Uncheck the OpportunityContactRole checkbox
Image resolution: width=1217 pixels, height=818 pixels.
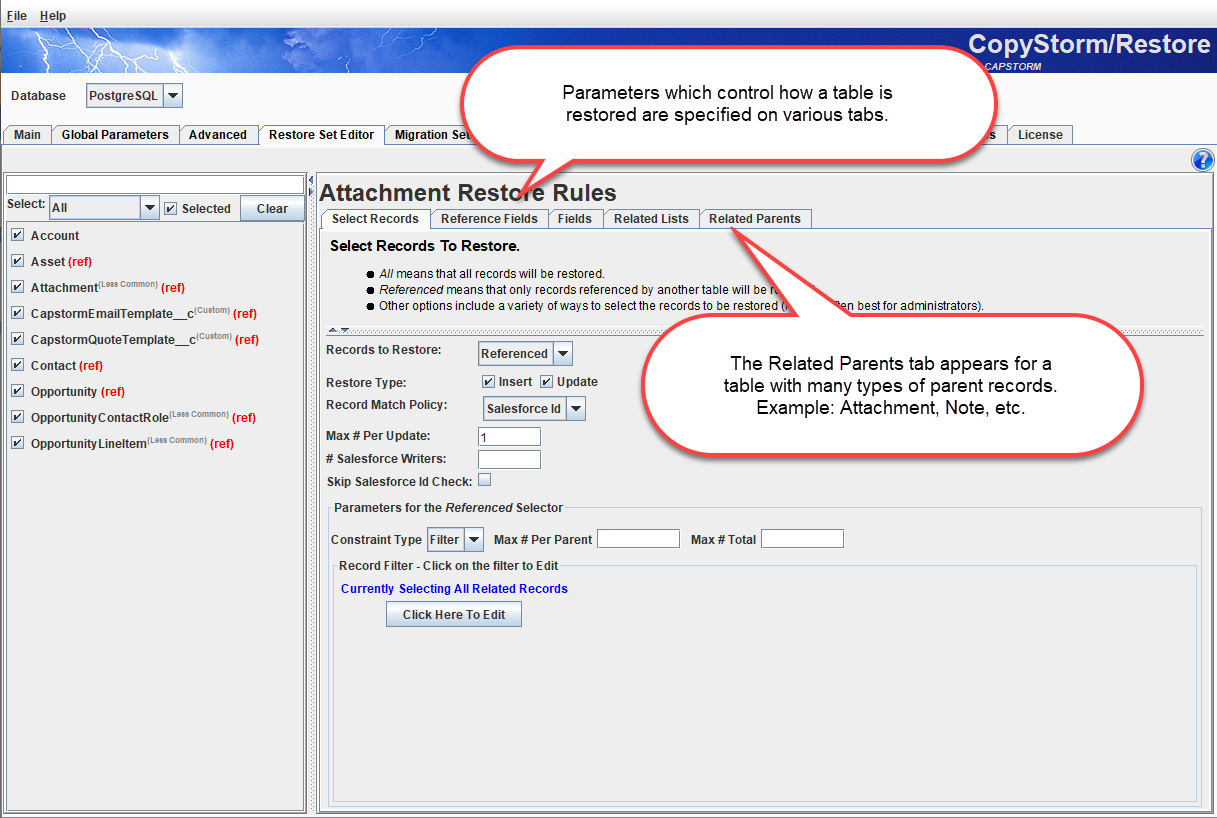click(x=17, y=417)
